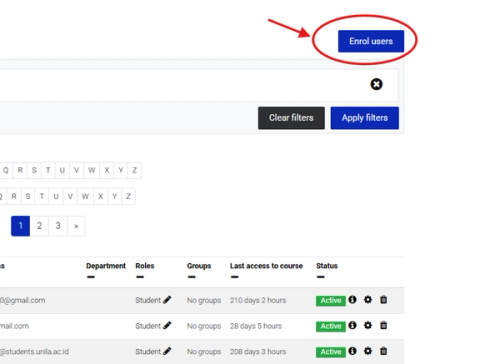Image resolution: width=500 pixels, height=364 pixels.
Task: Go to page 3 of participants
Action: 58,226
